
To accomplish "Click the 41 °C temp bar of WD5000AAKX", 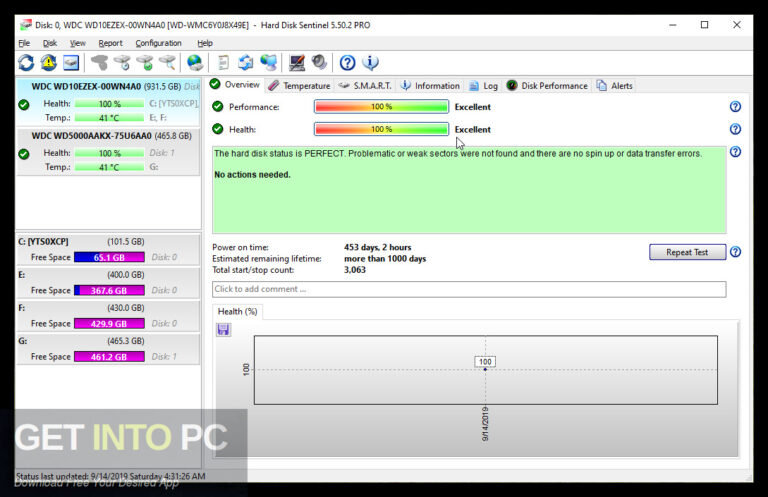I will [x=109, y=167].
